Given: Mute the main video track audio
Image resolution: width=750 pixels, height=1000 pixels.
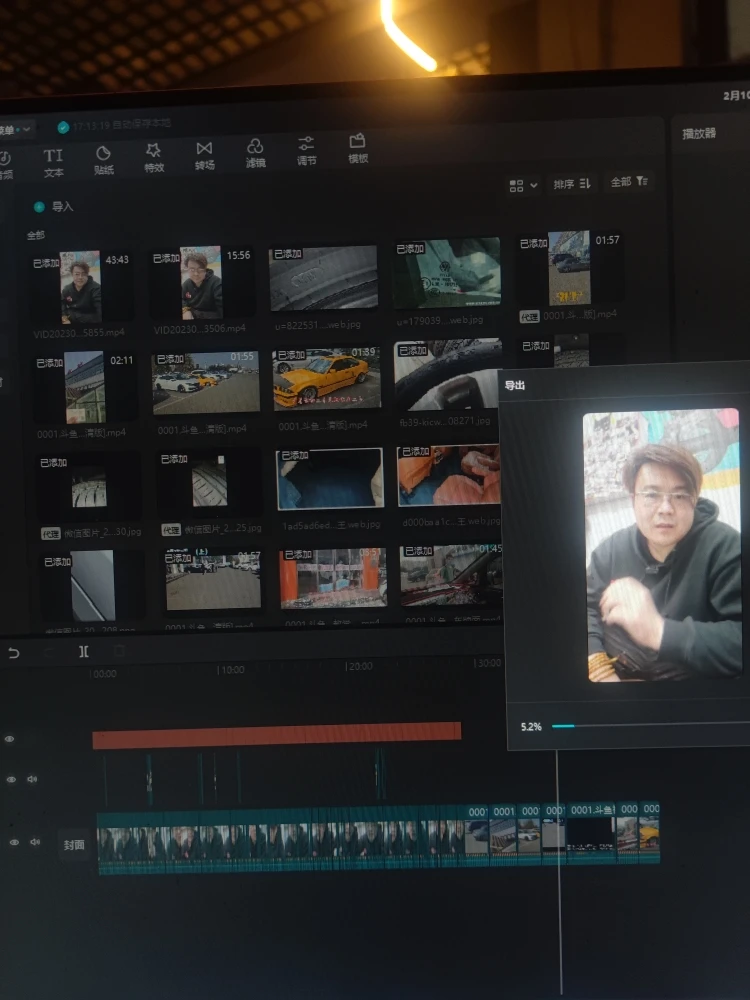Looking at the screenshot, I should tap(35, 842).
